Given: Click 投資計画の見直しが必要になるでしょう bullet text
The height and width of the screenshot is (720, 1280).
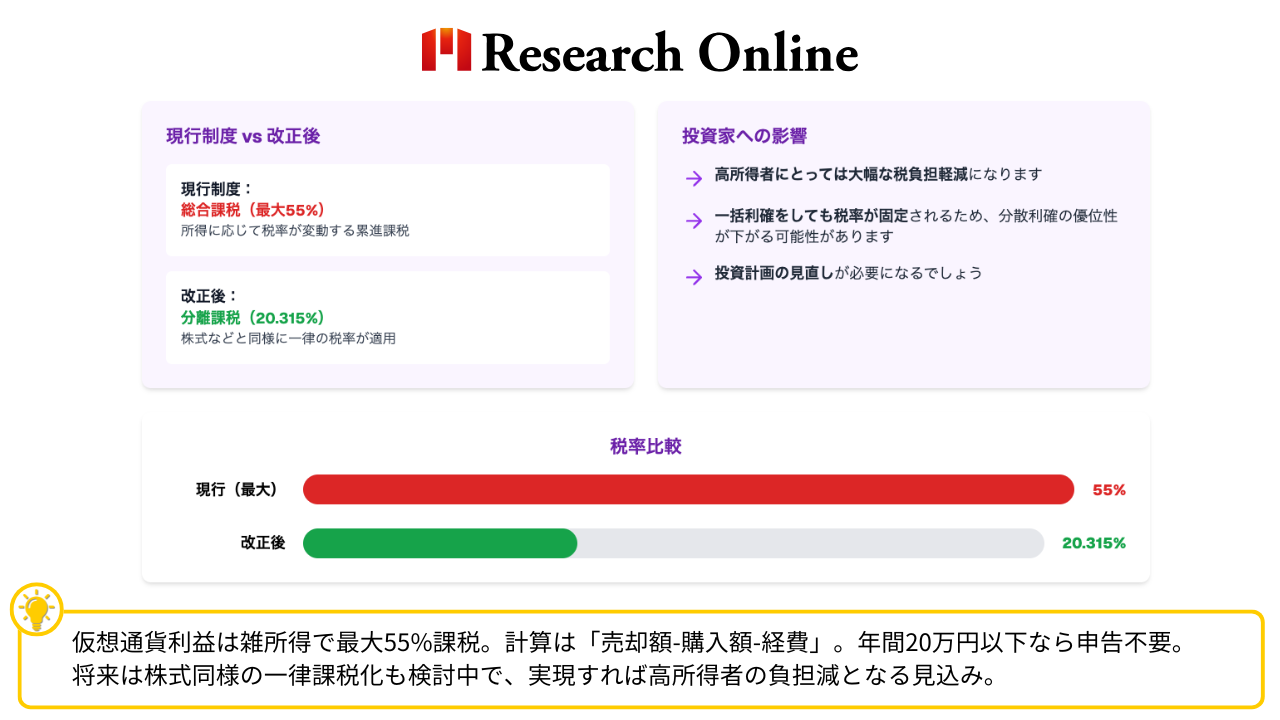Looking at the screenshot, I should coord(849,273).
